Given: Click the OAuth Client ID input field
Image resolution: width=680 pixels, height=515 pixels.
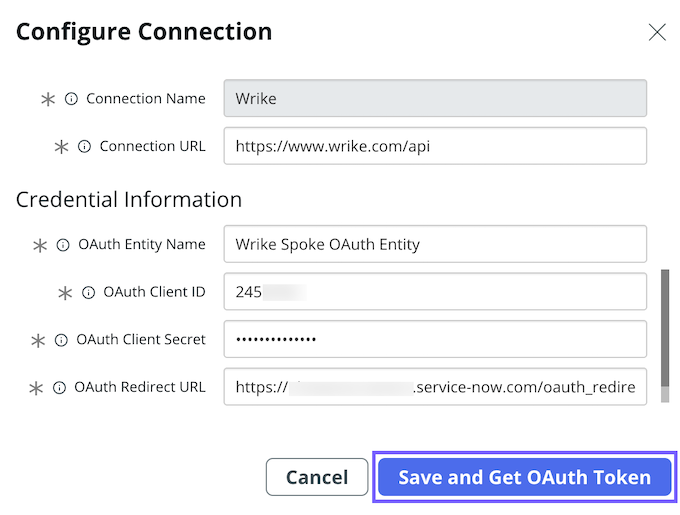Looking at the screenshot, I should (x=435, y=291).
